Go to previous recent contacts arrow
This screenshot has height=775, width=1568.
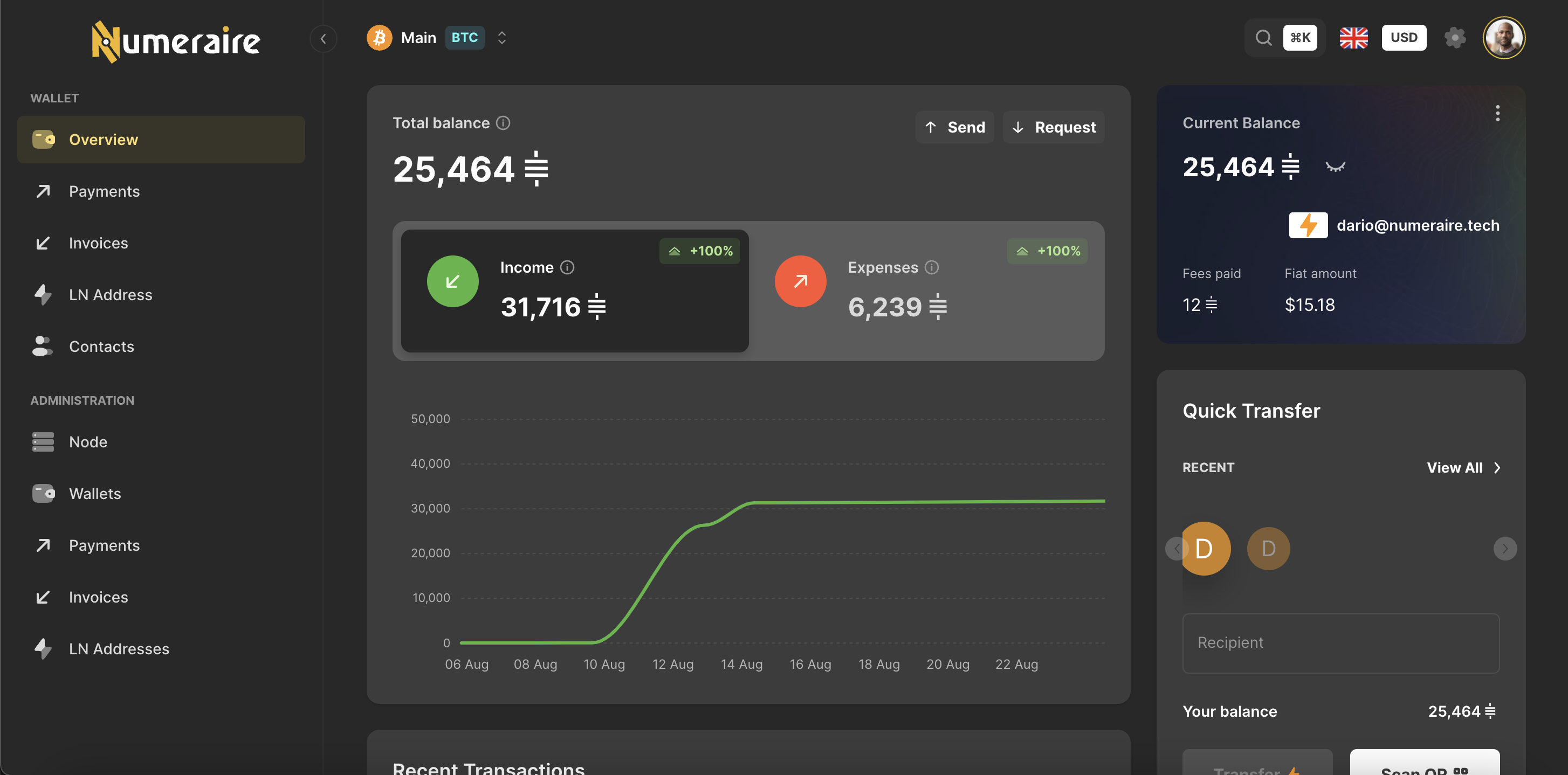click(x=1175, y=549)
